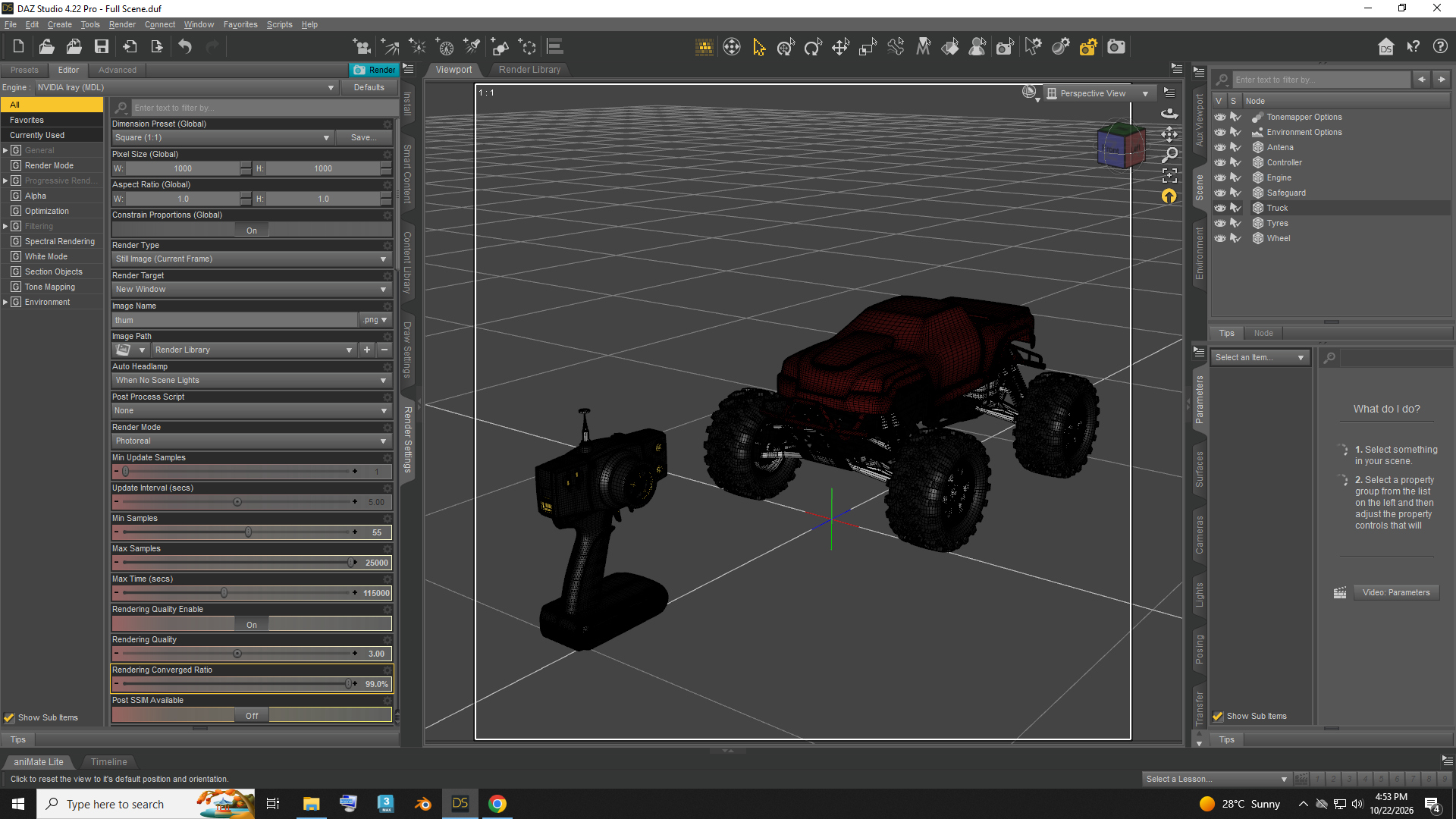Screen dimensions: 1456x819
Task: Open the Dimension Preset Square dropdown
Action: (222, 137)
